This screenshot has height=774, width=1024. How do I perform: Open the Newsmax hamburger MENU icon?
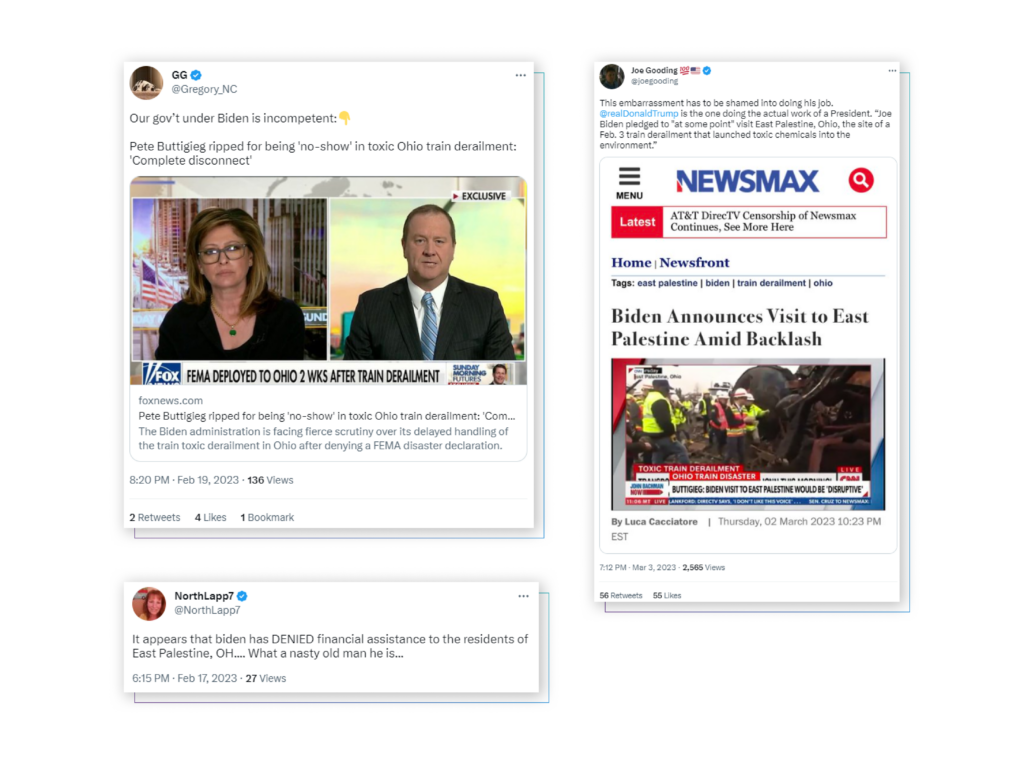[x=629, y=183]
